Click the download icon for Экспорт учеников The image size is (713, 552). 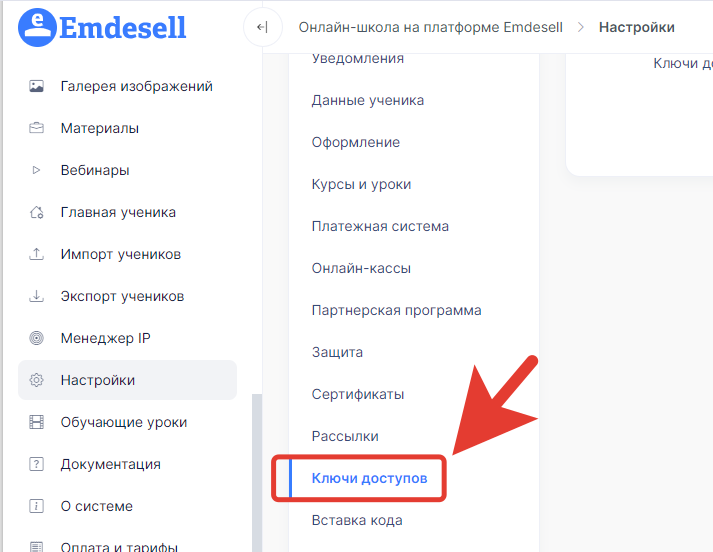click(36, 296)
